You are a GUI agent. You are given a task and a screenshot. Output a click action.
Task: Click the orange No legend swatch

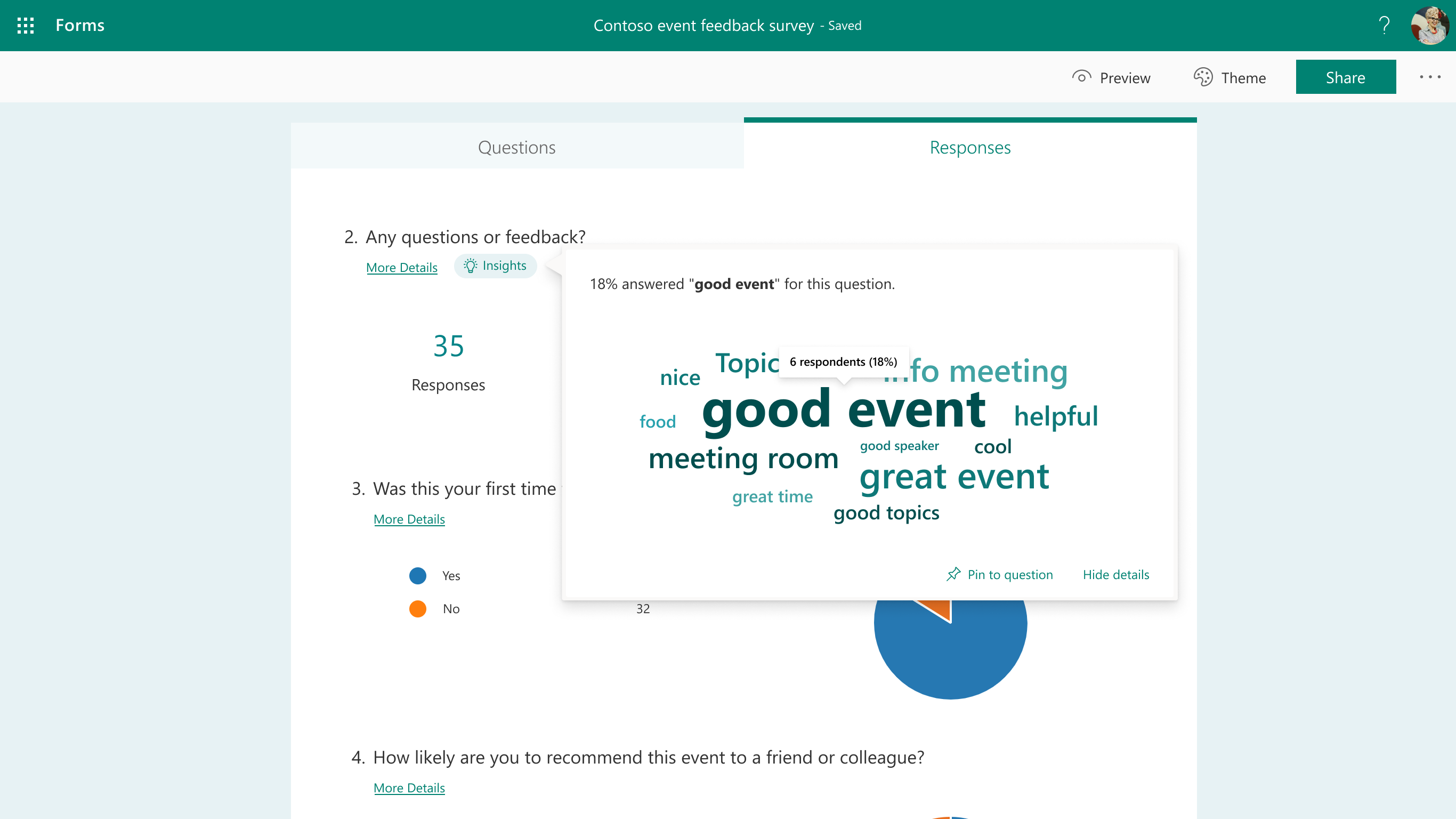point(418,608)
